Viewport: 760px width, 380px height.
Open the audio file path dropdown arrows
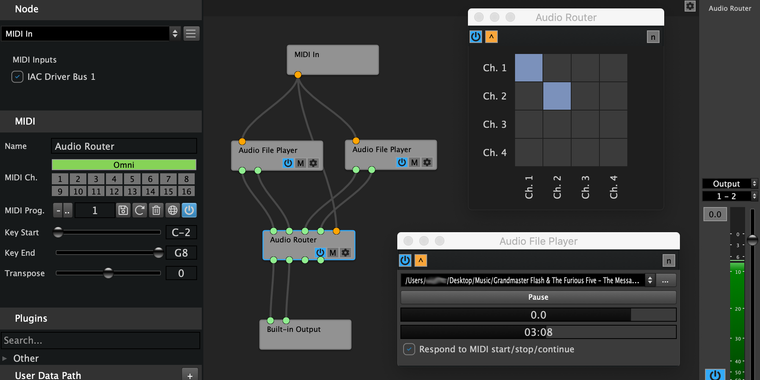[650, 280]
